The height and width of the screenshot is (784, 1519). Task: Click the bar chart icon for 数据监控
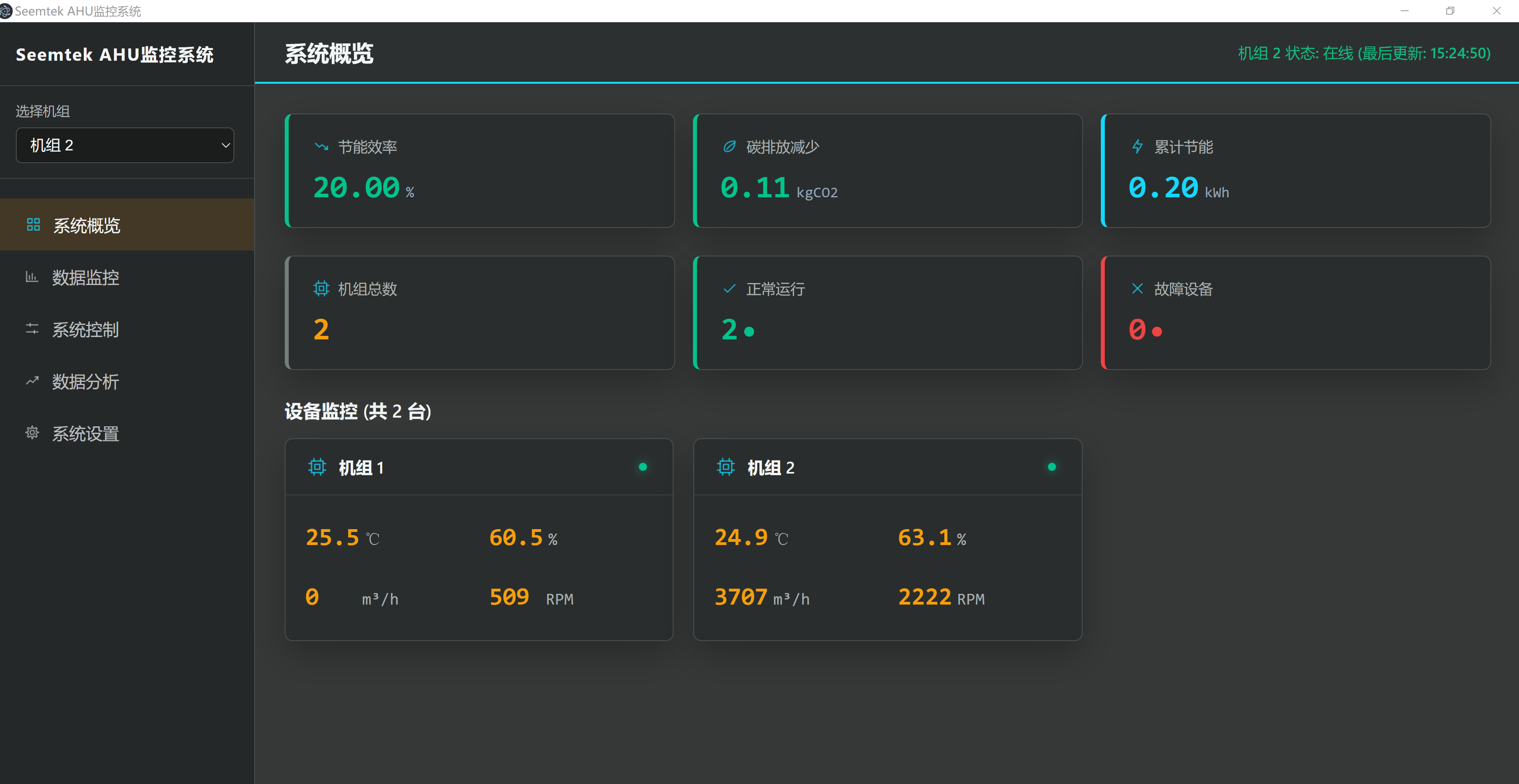(x=32, y=276)
